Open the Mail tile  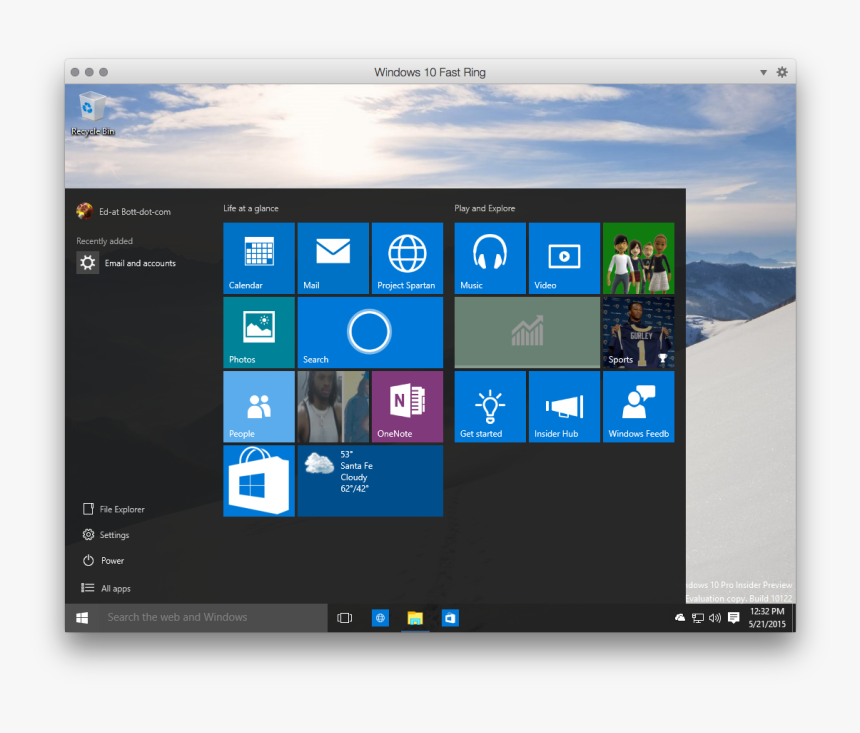[333, 258]
